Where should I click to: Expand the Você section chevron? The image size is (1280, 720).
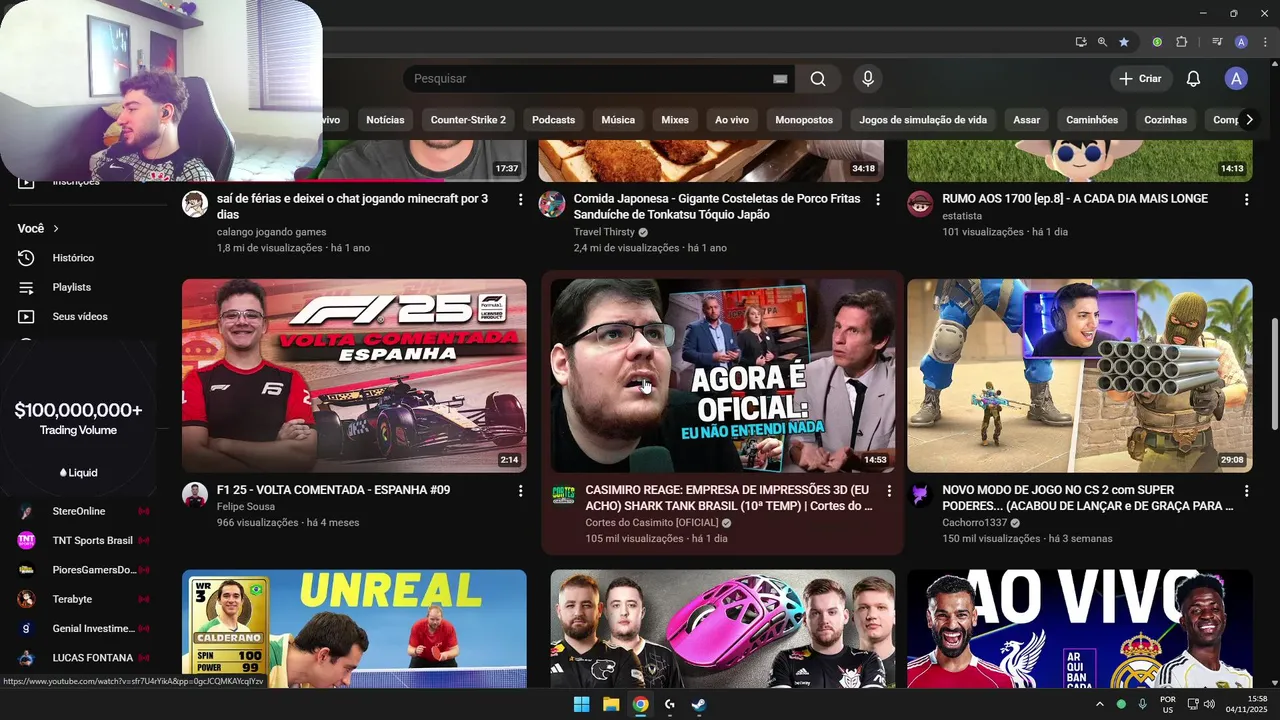56,229
